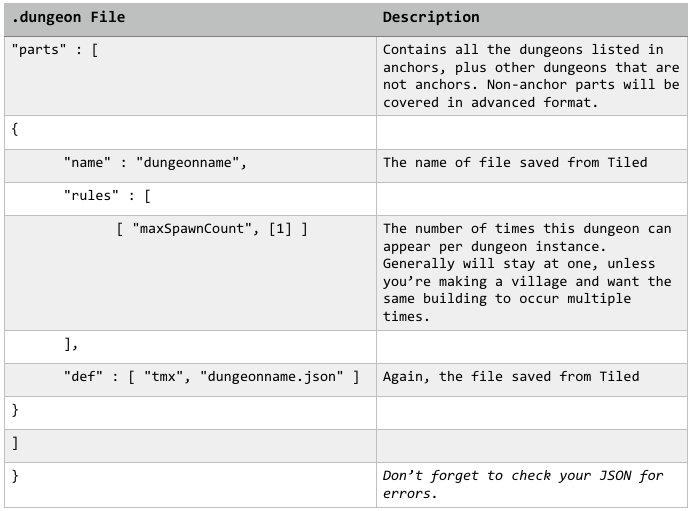This screenshot has height=511, width=691.
Task: Click "The name of file saved from Tiled"
Action: [x=515, y=162]
